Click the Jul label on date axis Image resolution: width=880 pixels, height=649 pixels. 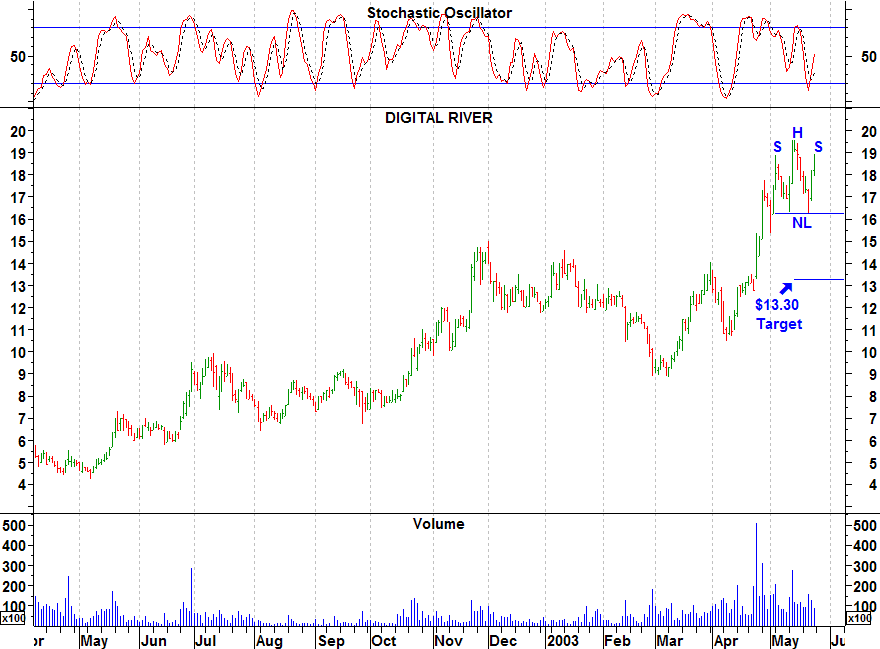[x=205, y=641]
